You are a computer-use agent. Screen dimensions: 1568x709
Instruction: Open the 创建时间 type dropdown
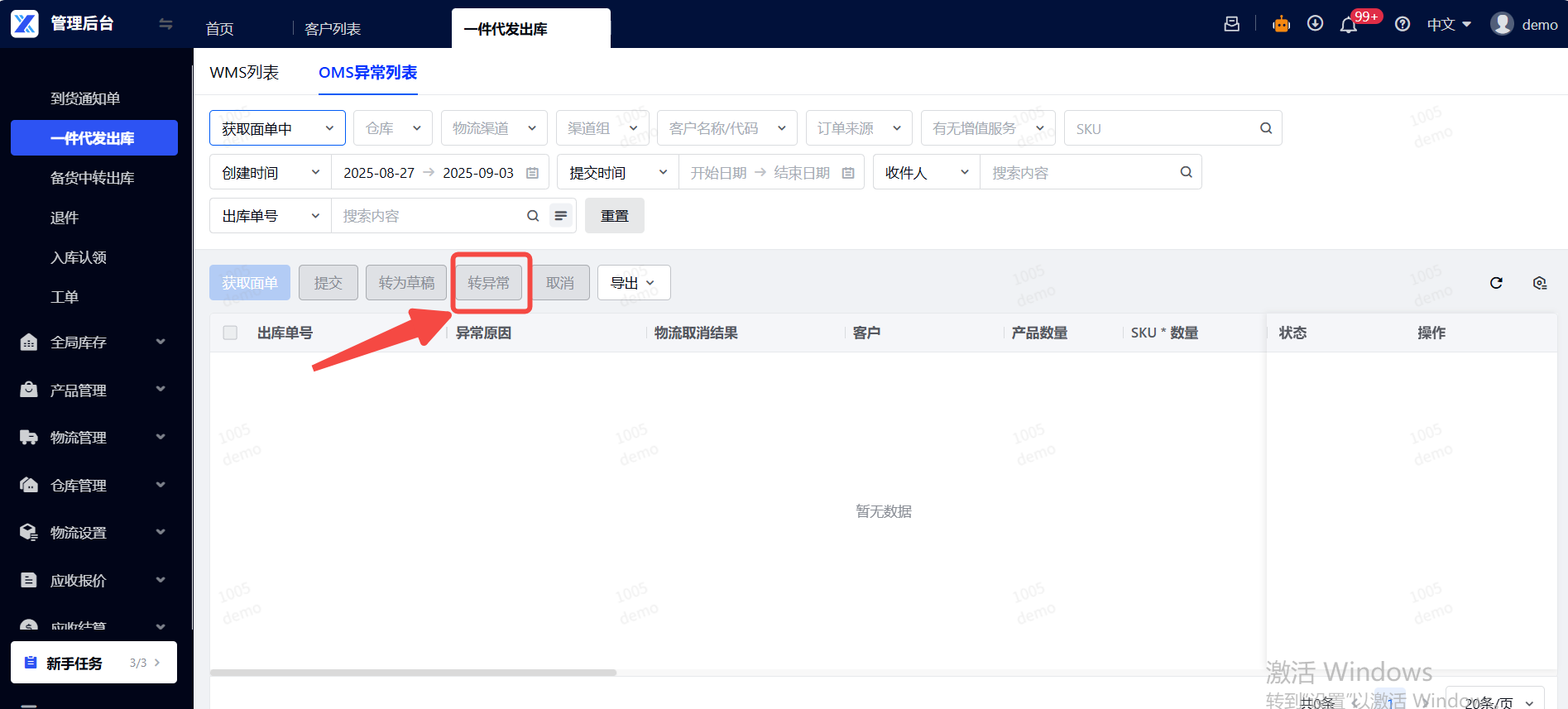click(271, 172)
